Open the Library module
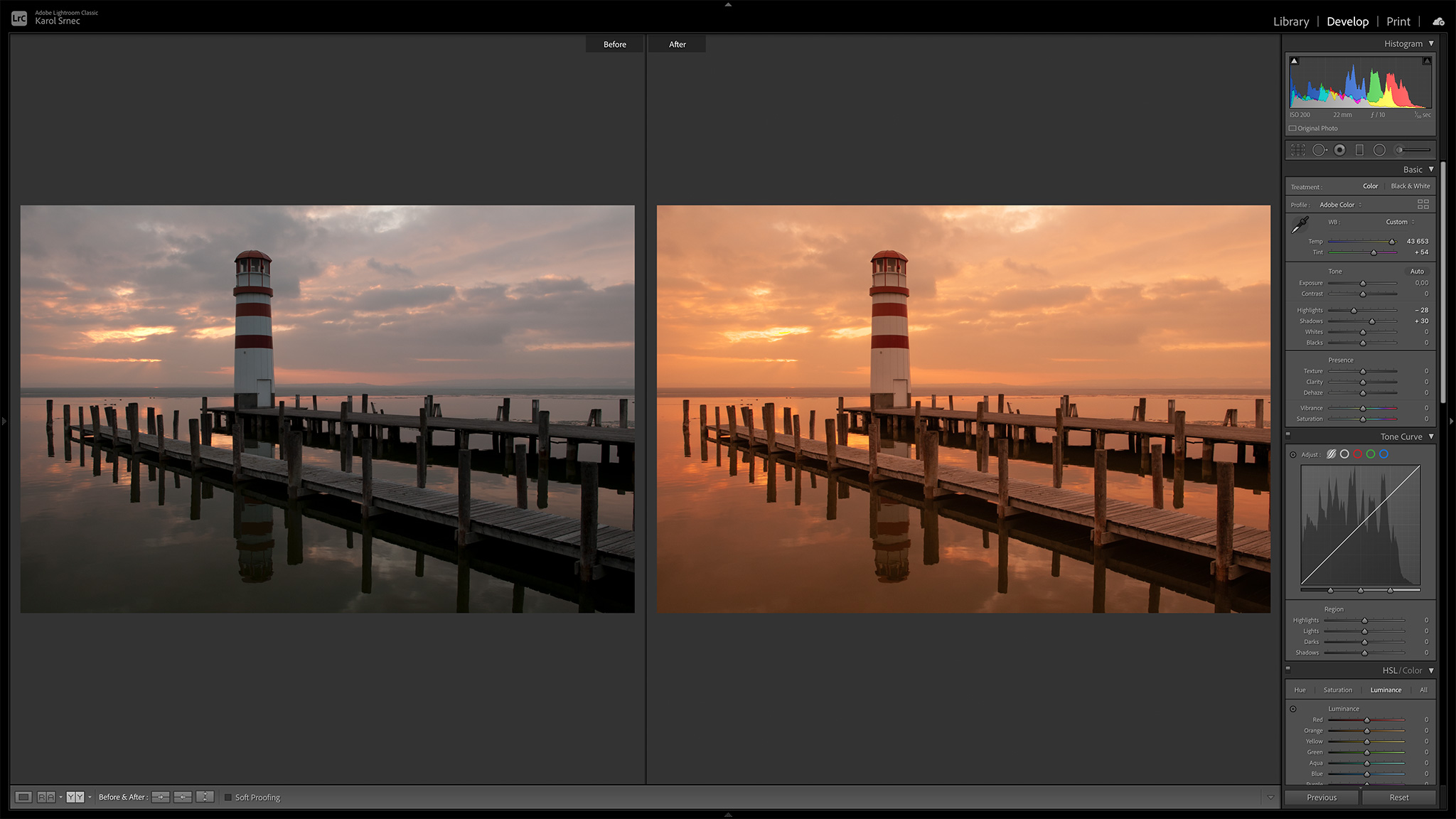Image resolution: width=1456 pixels, height=819 pixels. (1291, 21)
